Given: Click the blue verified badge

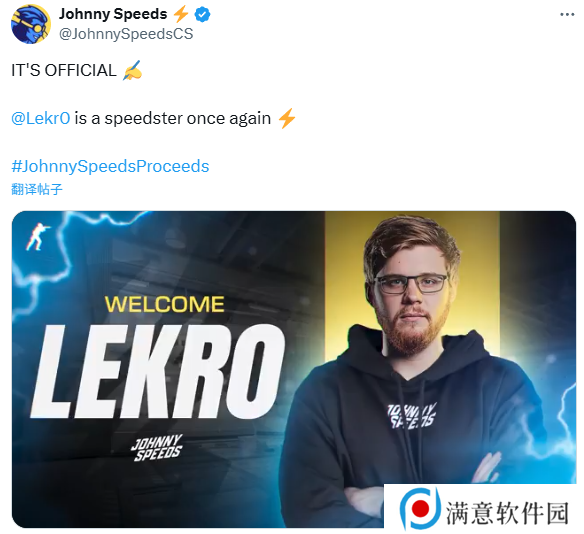Looking at the screenshot, I should pos(203,15).
